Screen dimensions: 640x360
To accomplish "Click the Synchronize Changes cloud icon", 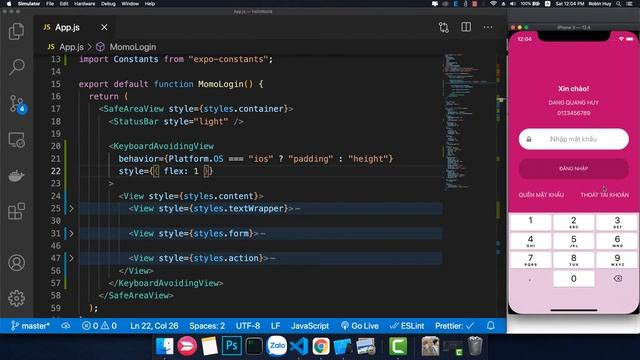I will [65, 326].
